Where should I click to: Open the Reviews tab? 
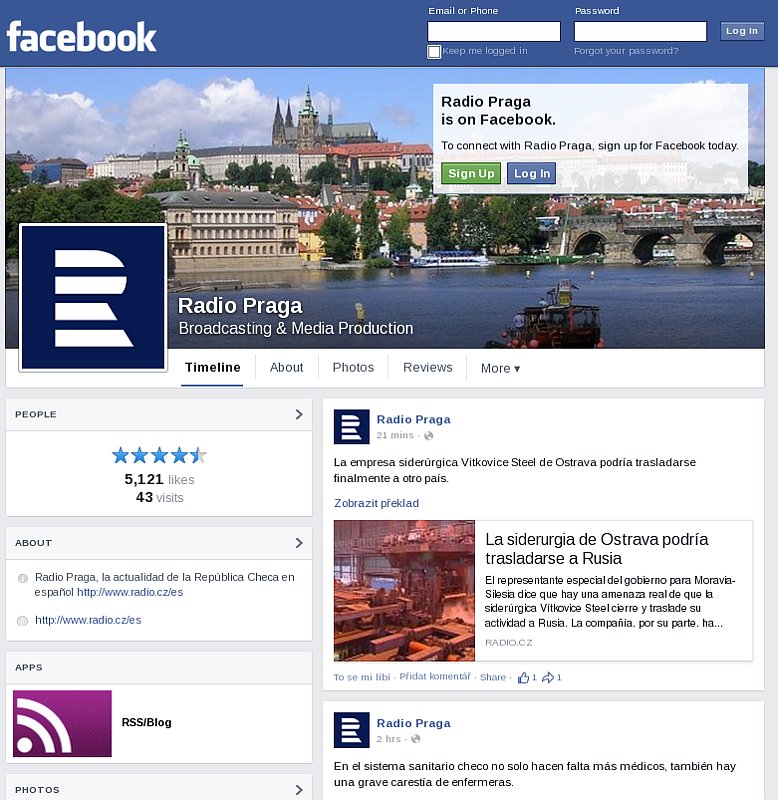click(x=428, y=368)
